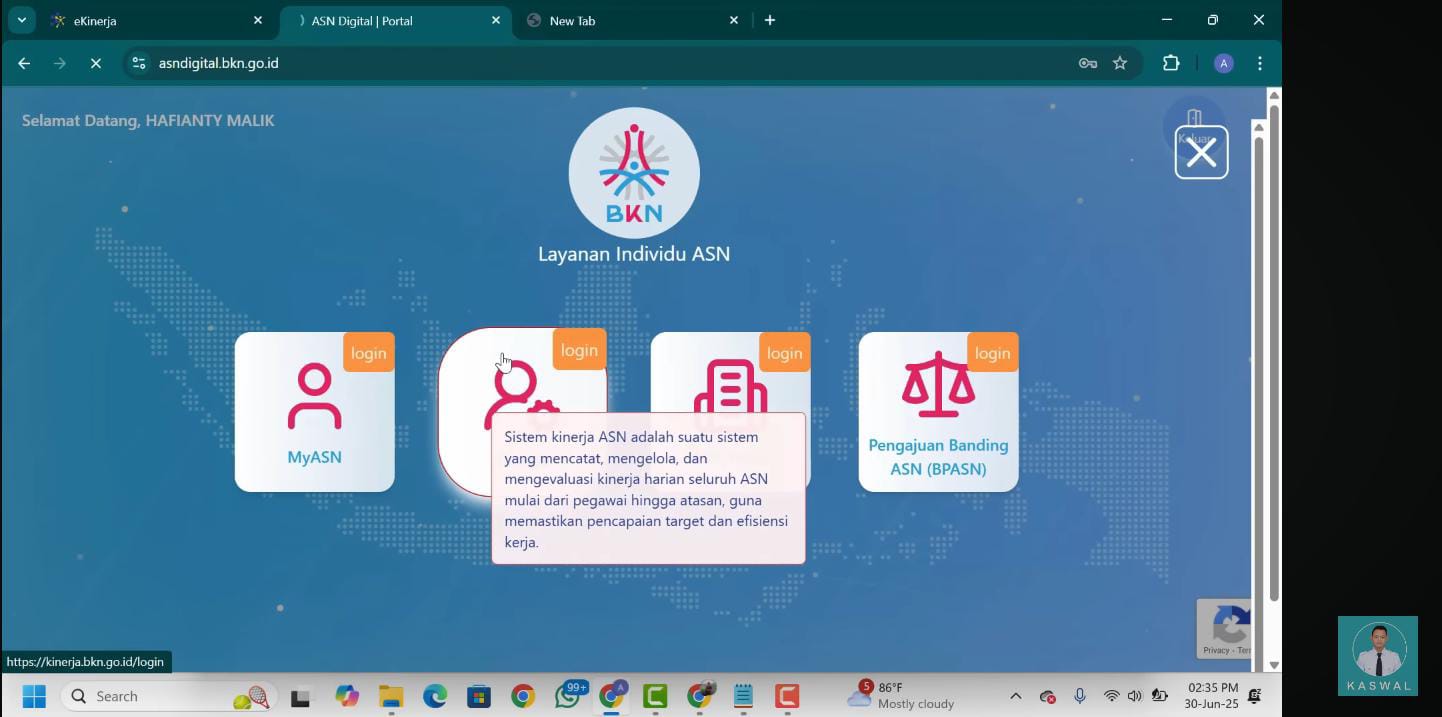
Task: Open the Wi-Fi network tray icon
Action: 1111,696
